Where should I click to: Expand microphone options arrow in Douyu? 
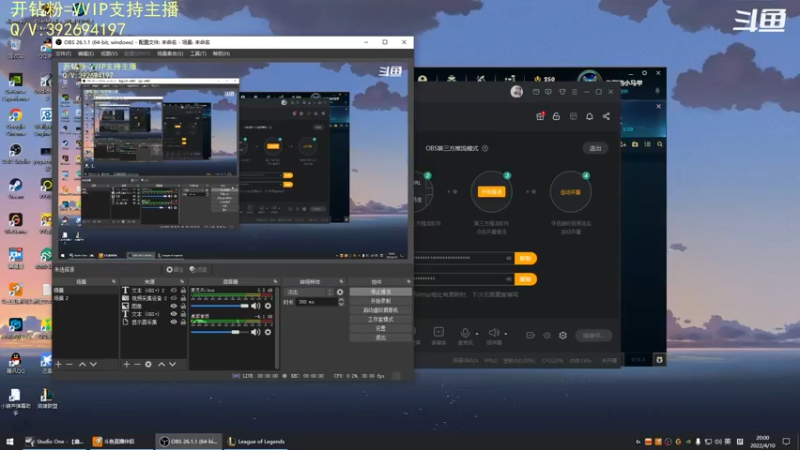click(x=477, y=334)
